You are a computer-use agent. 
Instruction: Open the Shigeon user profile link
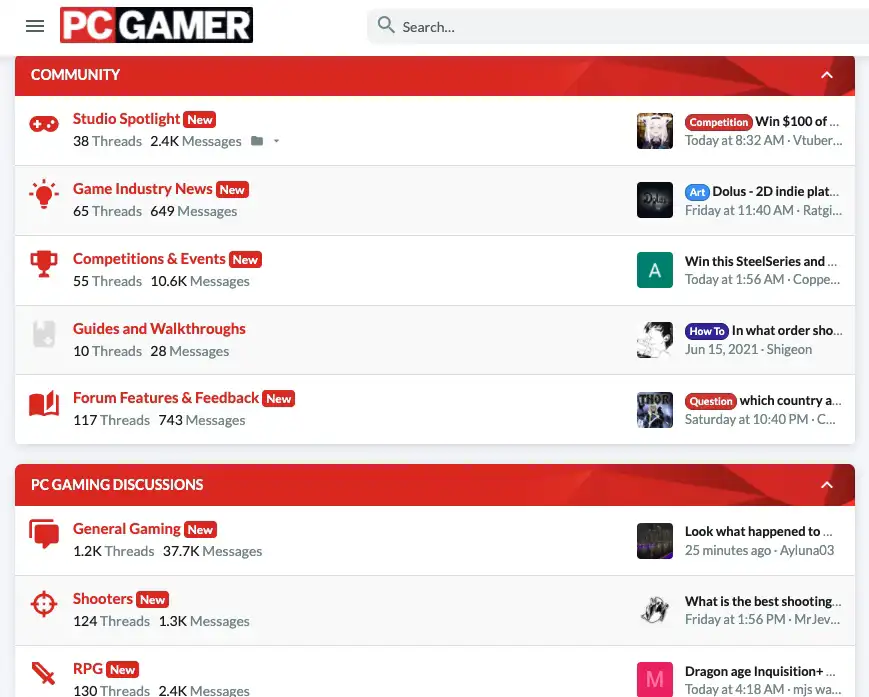pyautogui.click(x=789, y=349)
